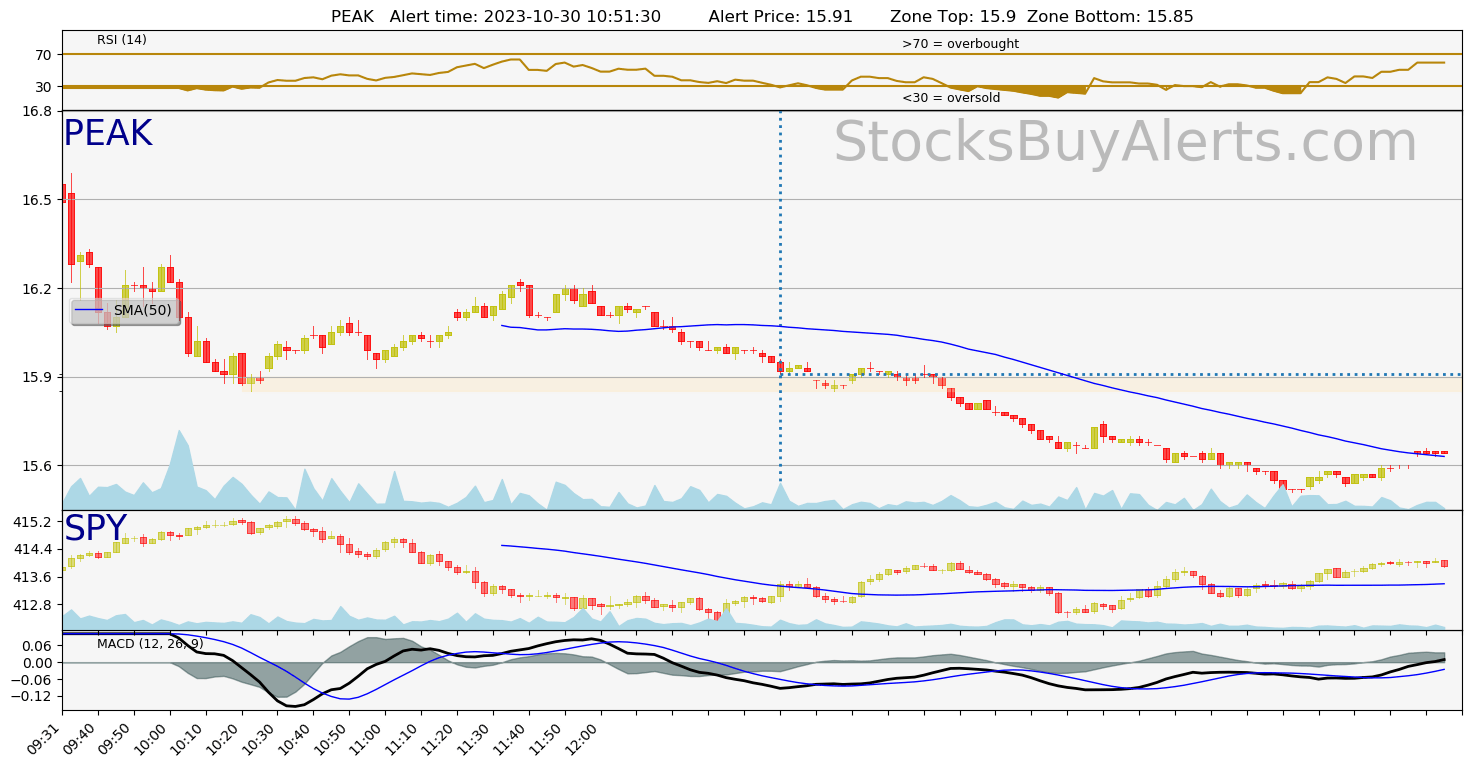Image resolution: width=1476 pixels, height=768 pixels.
Task: Click the PEAK ticker label in the price panel
Action: coord(107,134)
